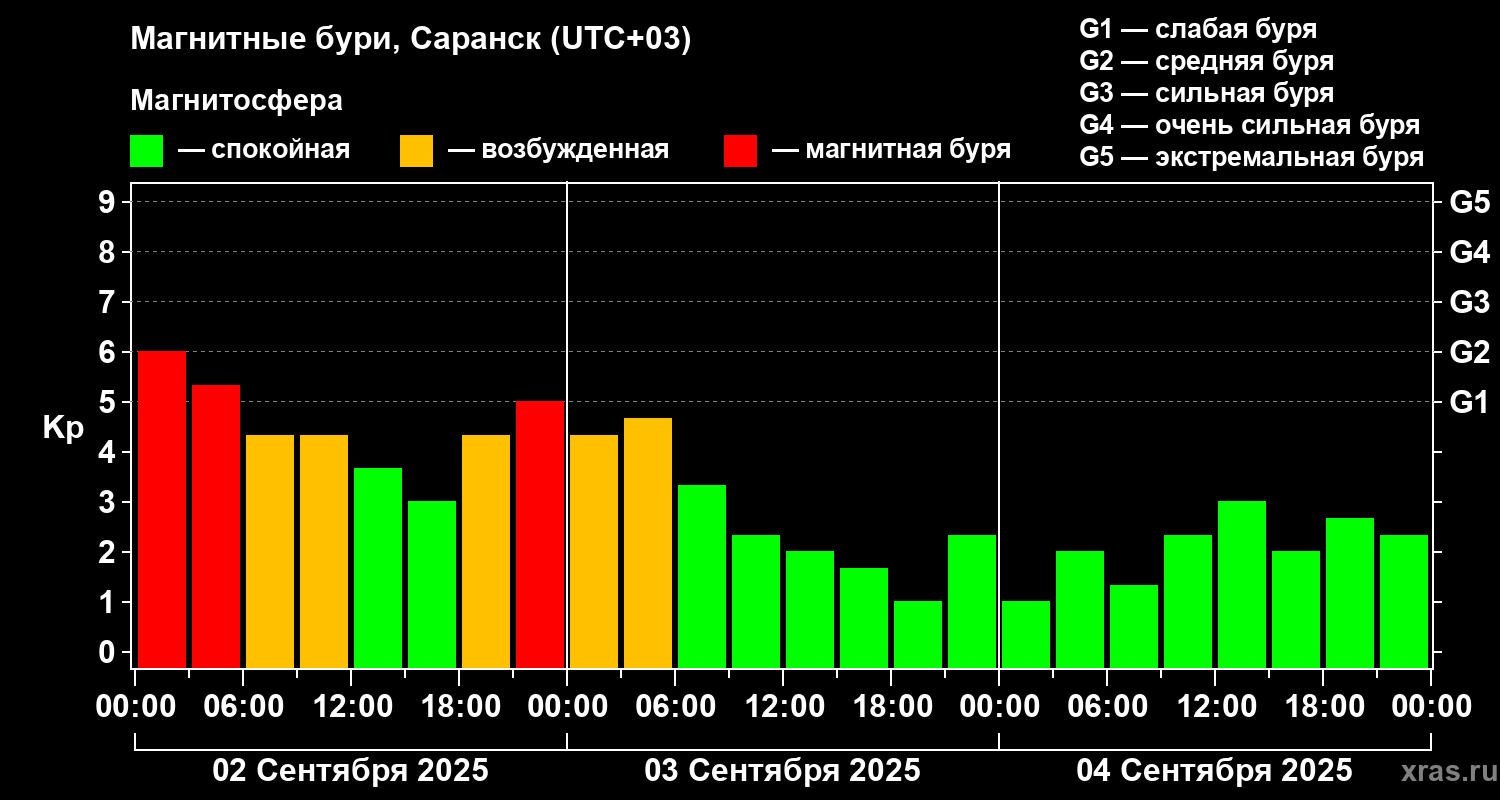Click the green Kp 3 bar ending 18:00, 02 Сентября
Image resolution: width=1500 pixels, height=800 pixels.
432,585
